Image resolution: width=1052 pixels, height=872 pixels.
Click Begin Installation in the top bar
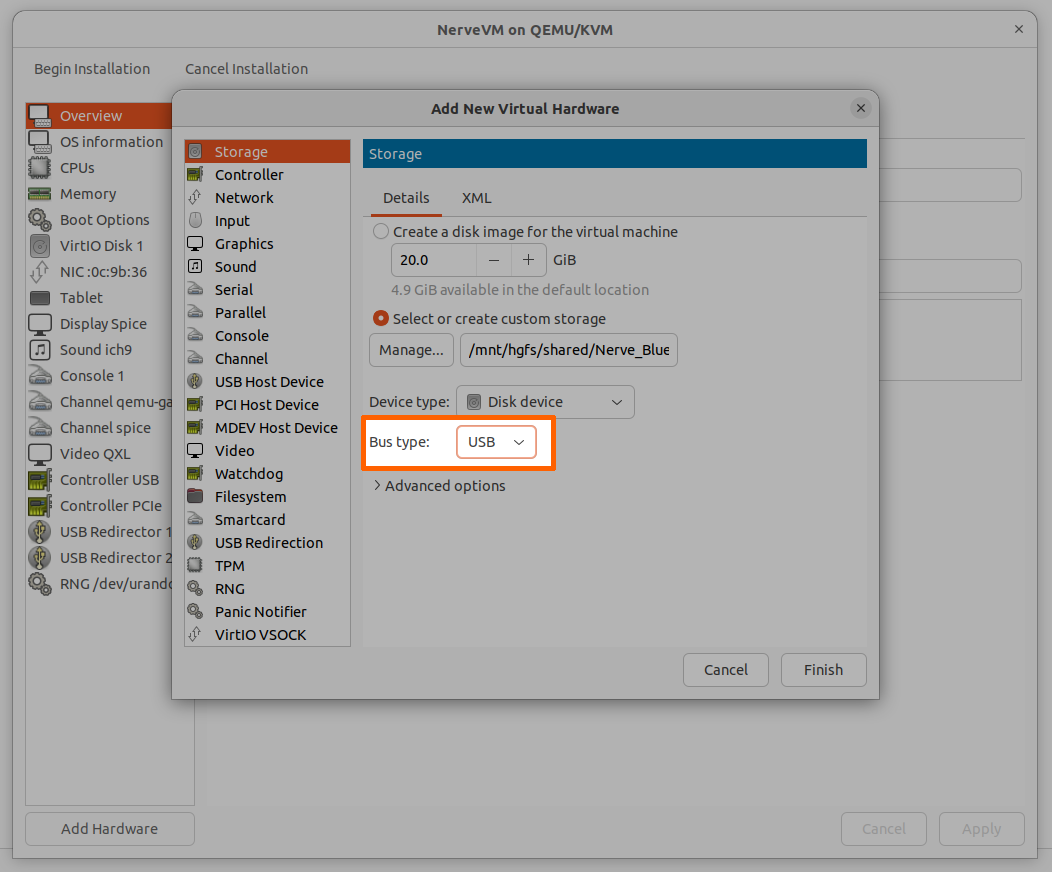coord(92,69)
